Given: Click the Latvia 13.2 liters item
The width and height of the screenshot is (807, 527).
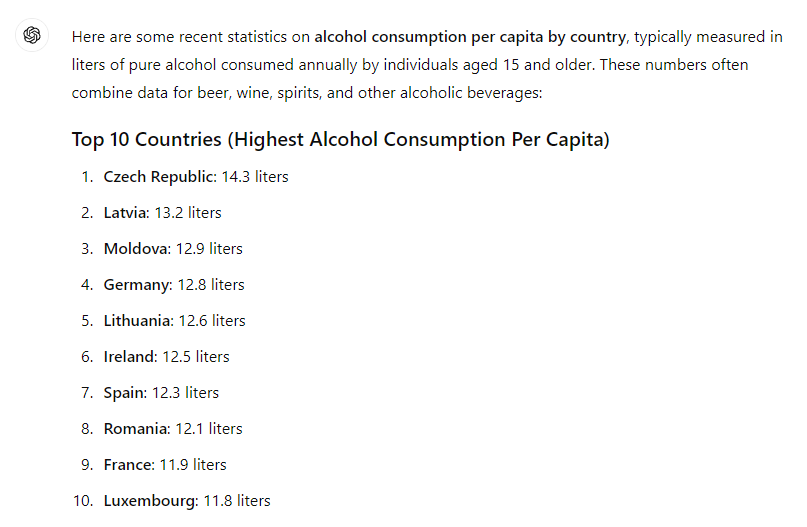Looking at the screenshot, I should click(x=162, y=213).
